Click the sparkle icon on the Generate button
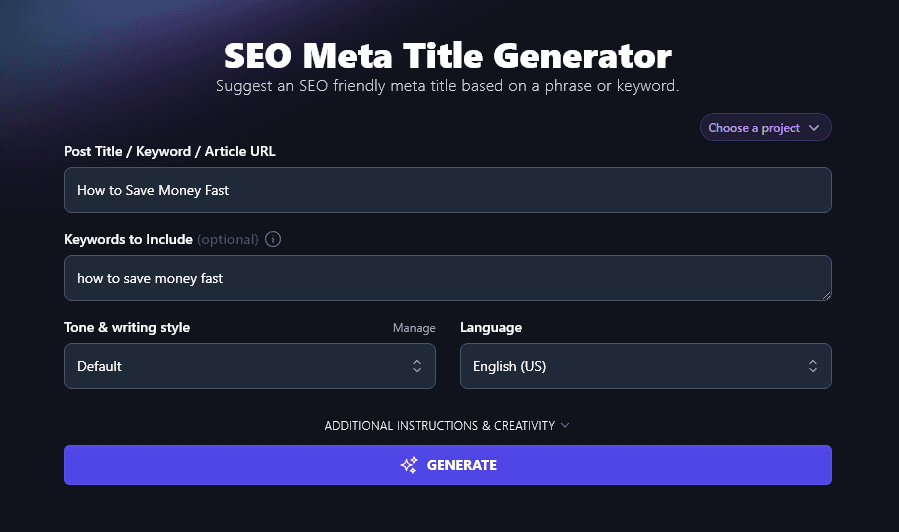This screenshot has width=899, height=532. tap(408, 465)
